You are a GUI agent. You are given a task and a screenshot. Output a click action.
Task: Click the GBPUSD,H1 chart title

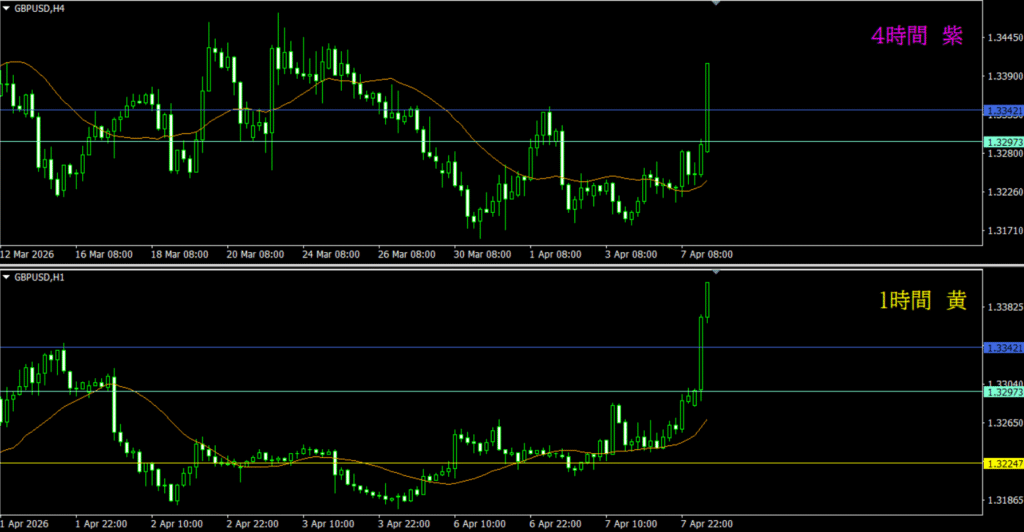39,276
